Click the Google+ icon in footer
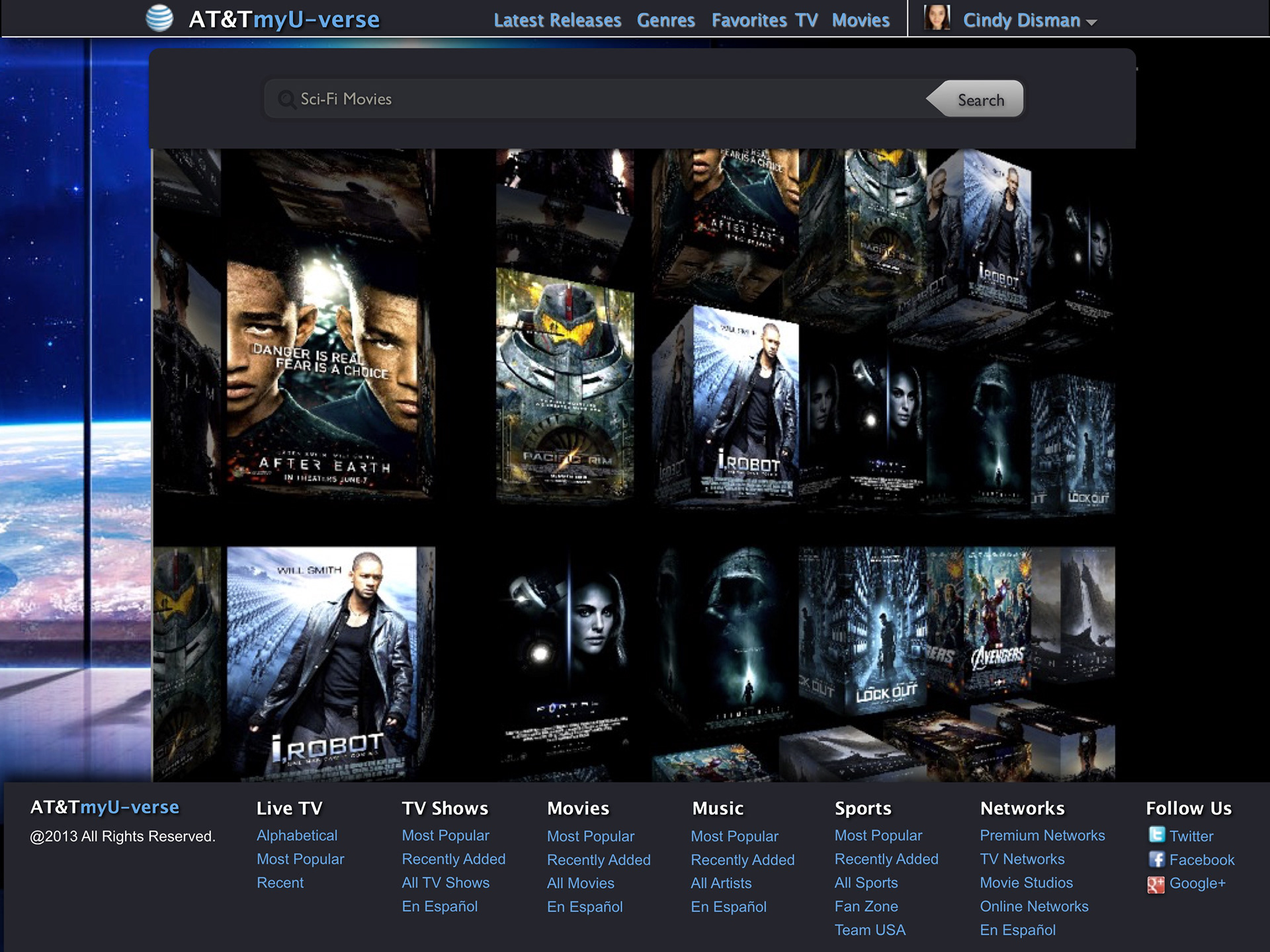 tap(1156, 884)
